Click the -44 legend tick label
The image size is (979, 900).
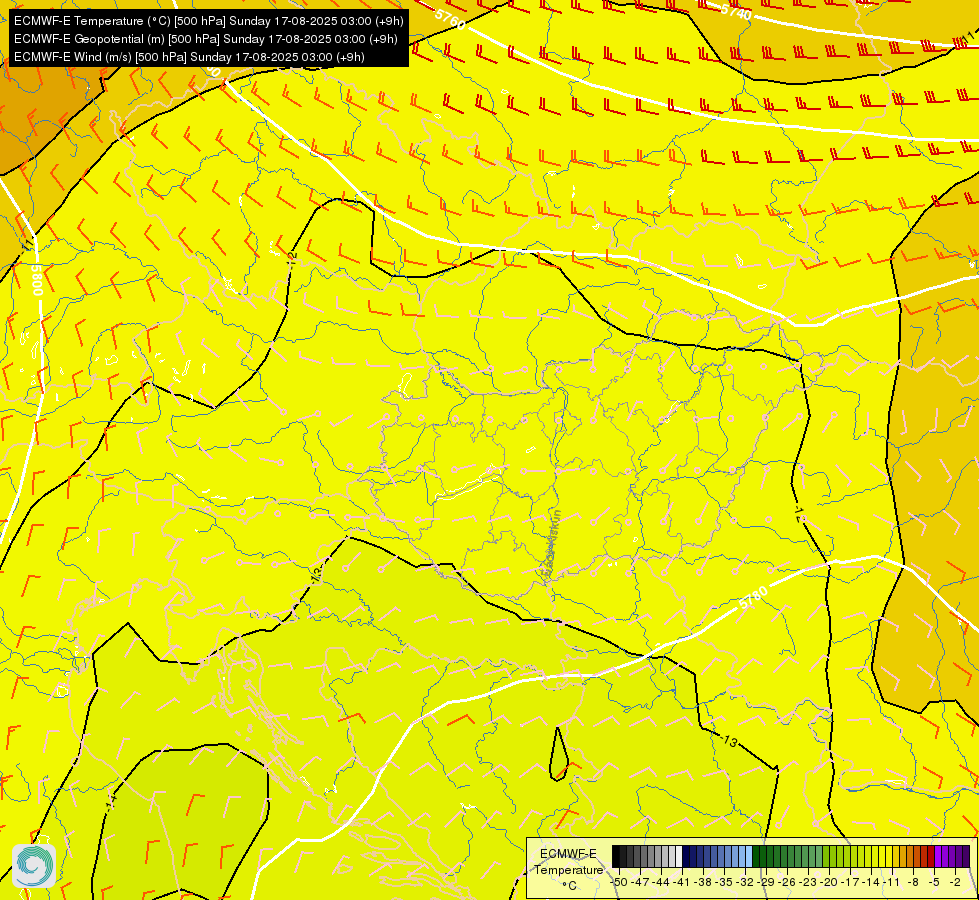point(661,882)
